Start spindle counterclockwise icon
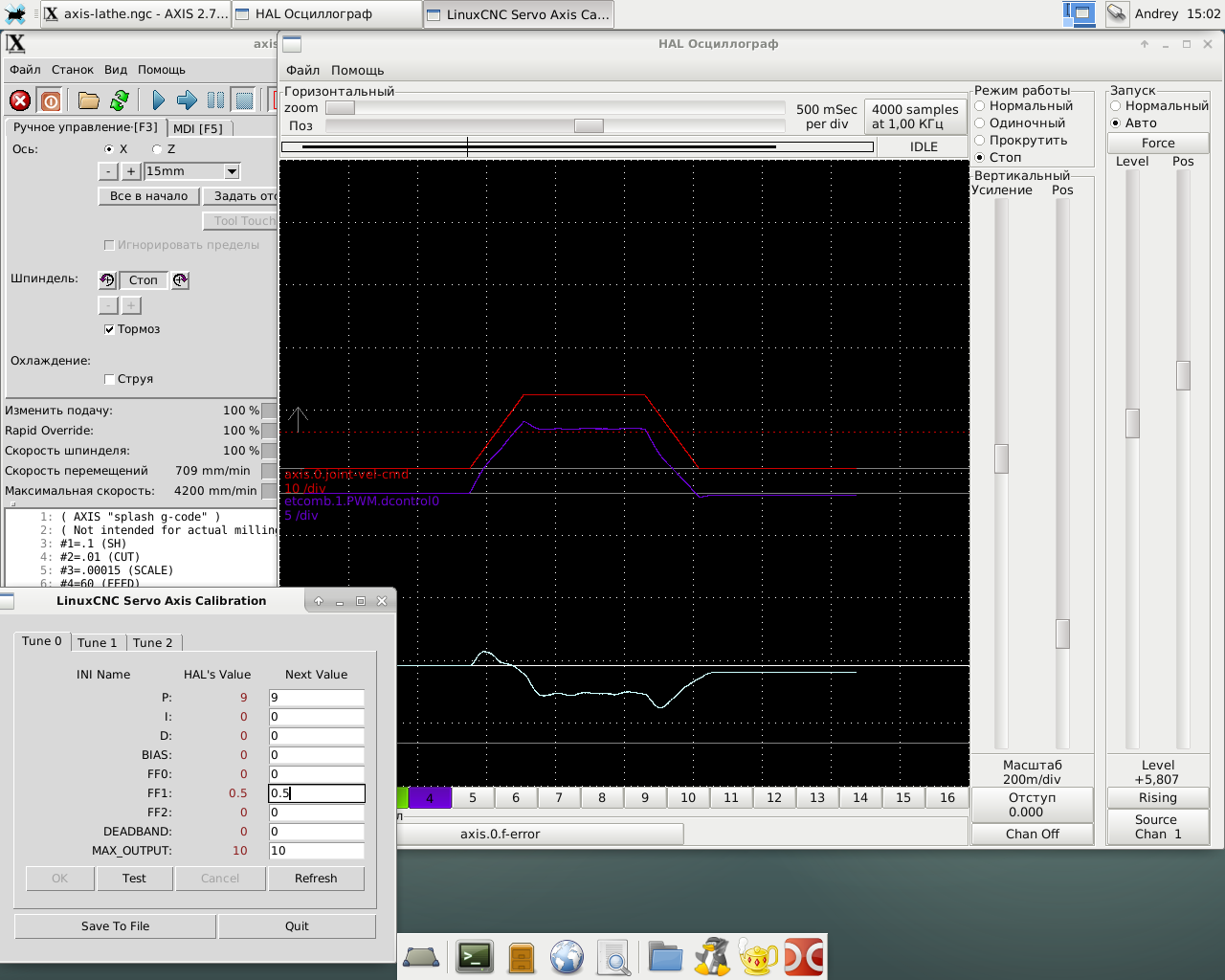Image resolution: width=1225 pixels, height=980 pixels. pyautogui.click(x=107, y=280)
